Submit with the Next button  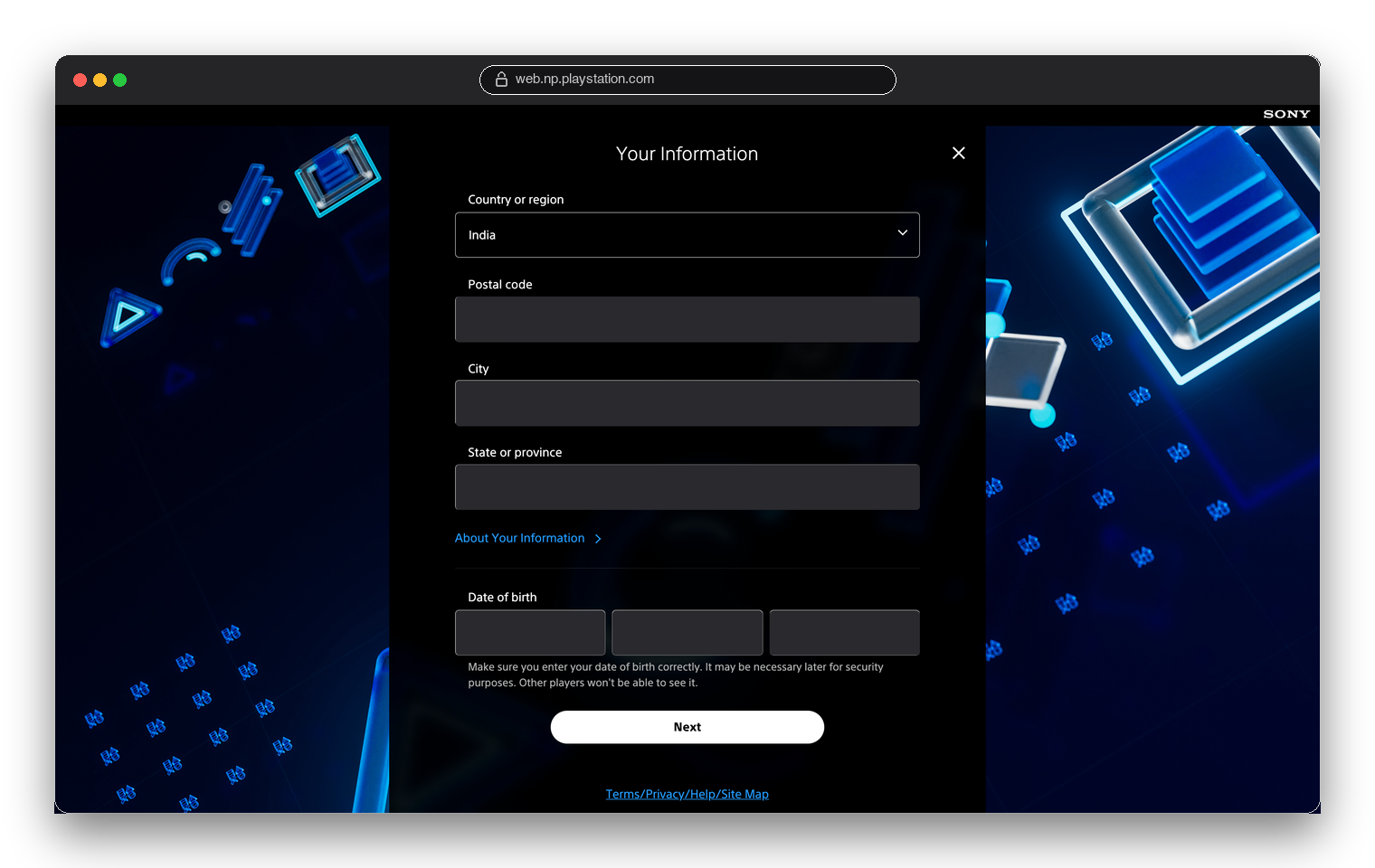(x=687, y=727)
